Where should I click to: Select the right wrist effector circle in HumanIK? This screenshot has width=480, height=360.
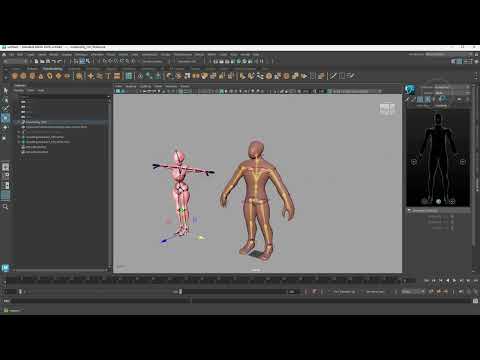click(462, 162)
